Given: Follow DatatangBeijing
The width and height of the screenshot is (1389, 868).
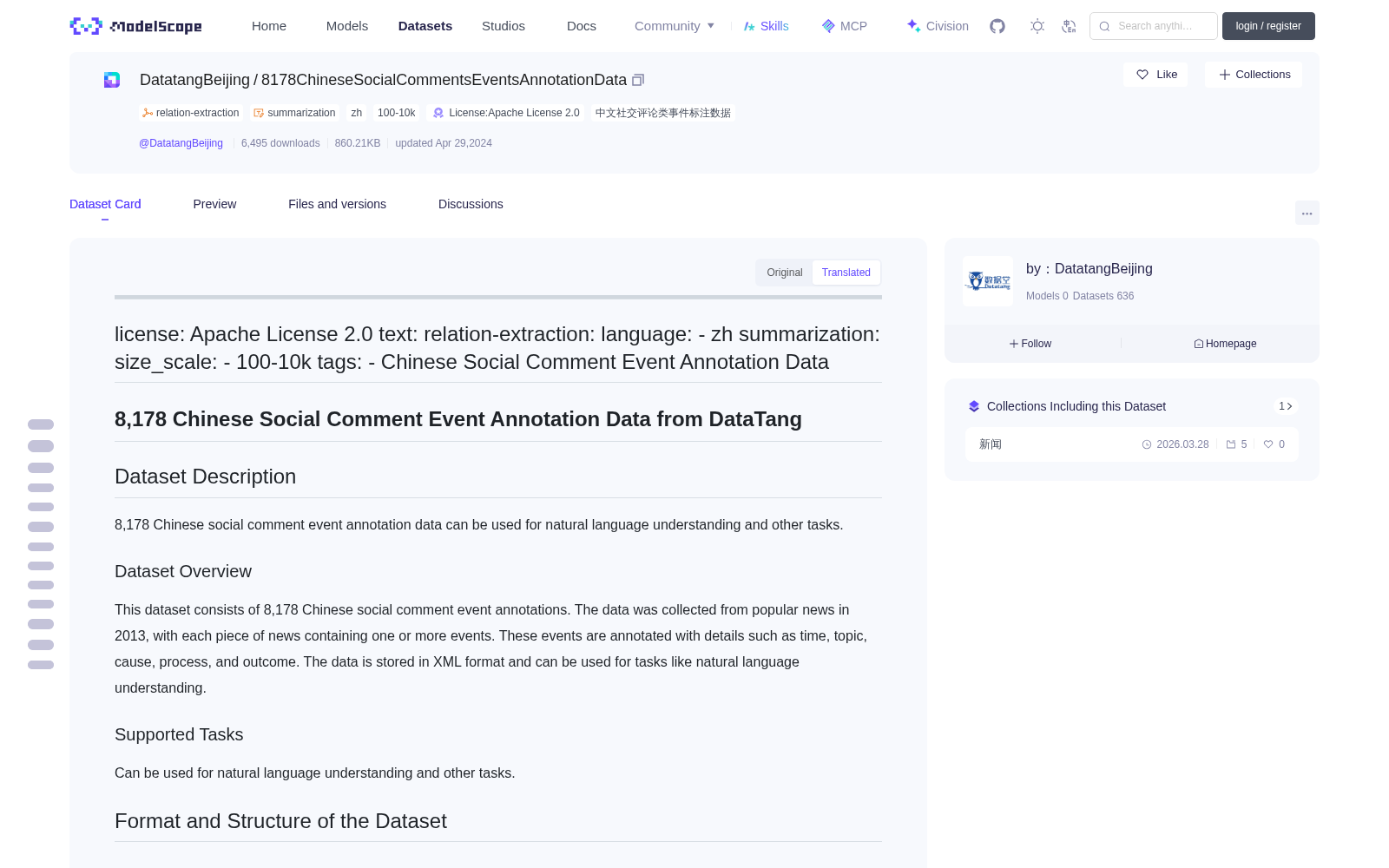Looking at the screenshot, I should click(x=1030, y=344).
